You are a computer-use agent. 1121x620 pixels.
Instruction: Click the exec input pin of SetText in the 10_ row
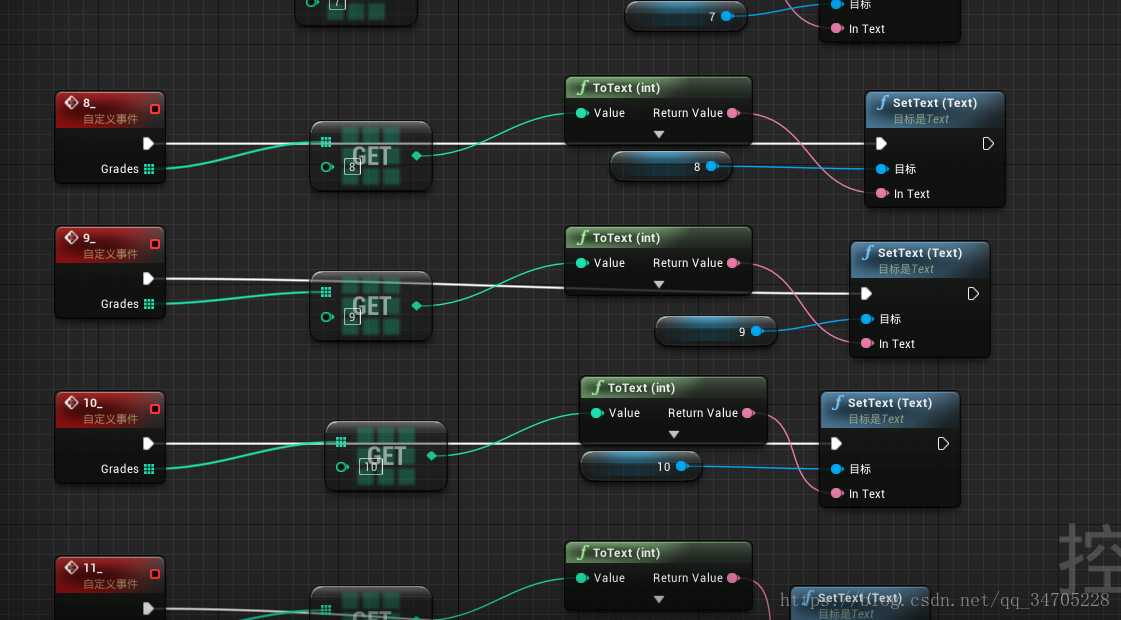coord(836,443)
